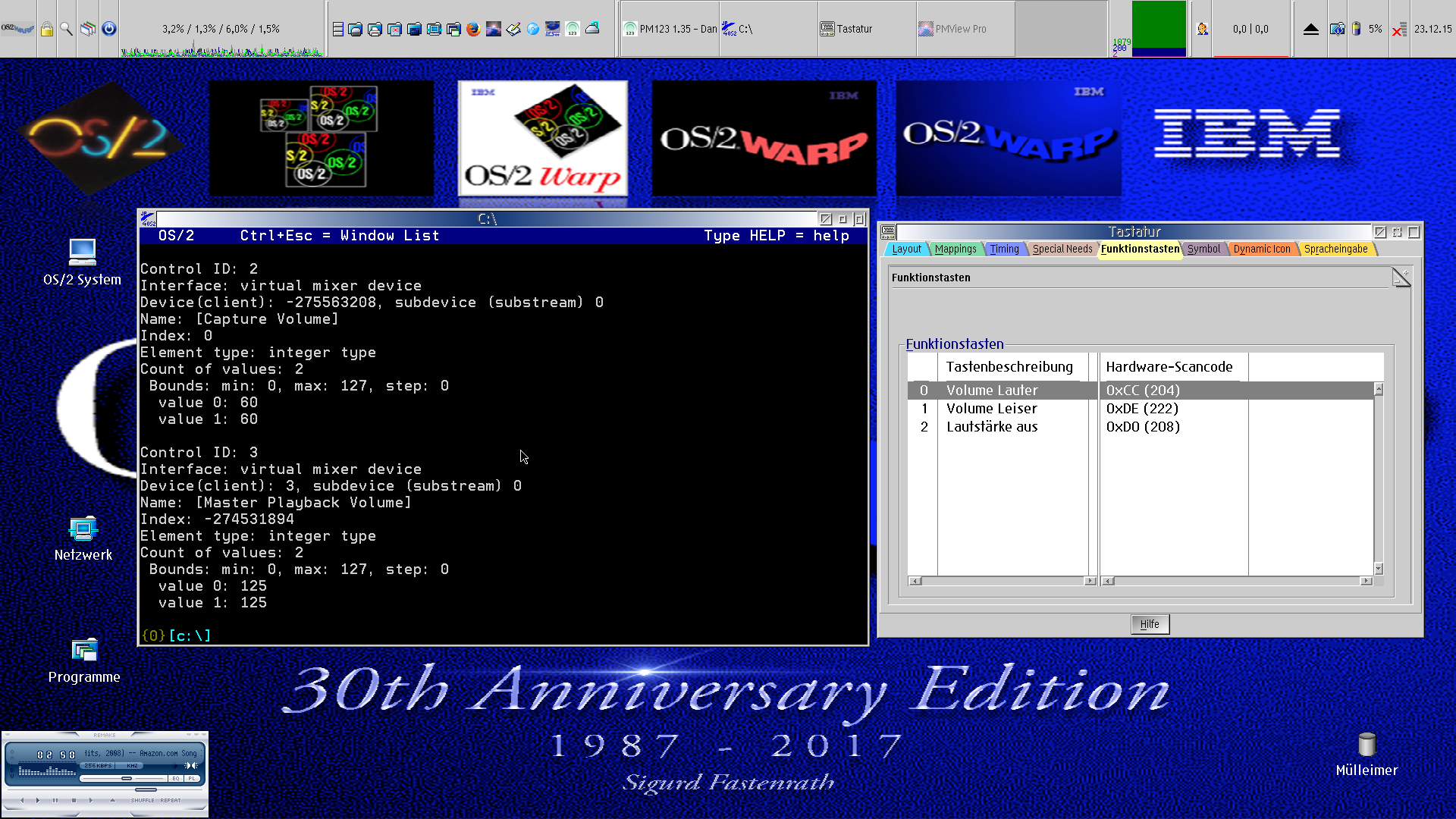Open the Mülleimer trash icon
Image resolution: width=1456 pixels, height=819 pixels.
point(1367,755)
